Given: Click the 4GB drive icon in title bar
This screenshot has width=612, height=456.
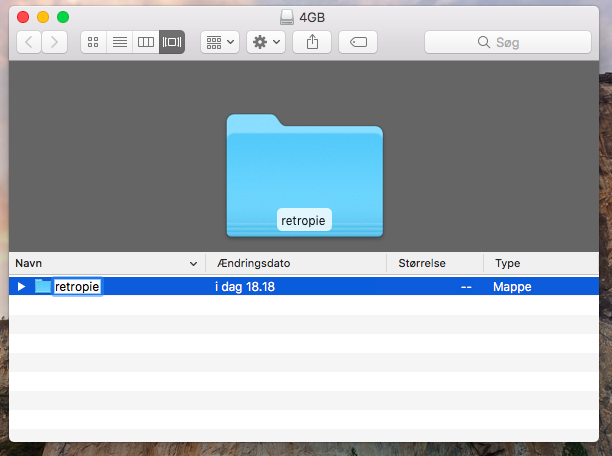Looking at the screenshot, I should tap(287, 17).
